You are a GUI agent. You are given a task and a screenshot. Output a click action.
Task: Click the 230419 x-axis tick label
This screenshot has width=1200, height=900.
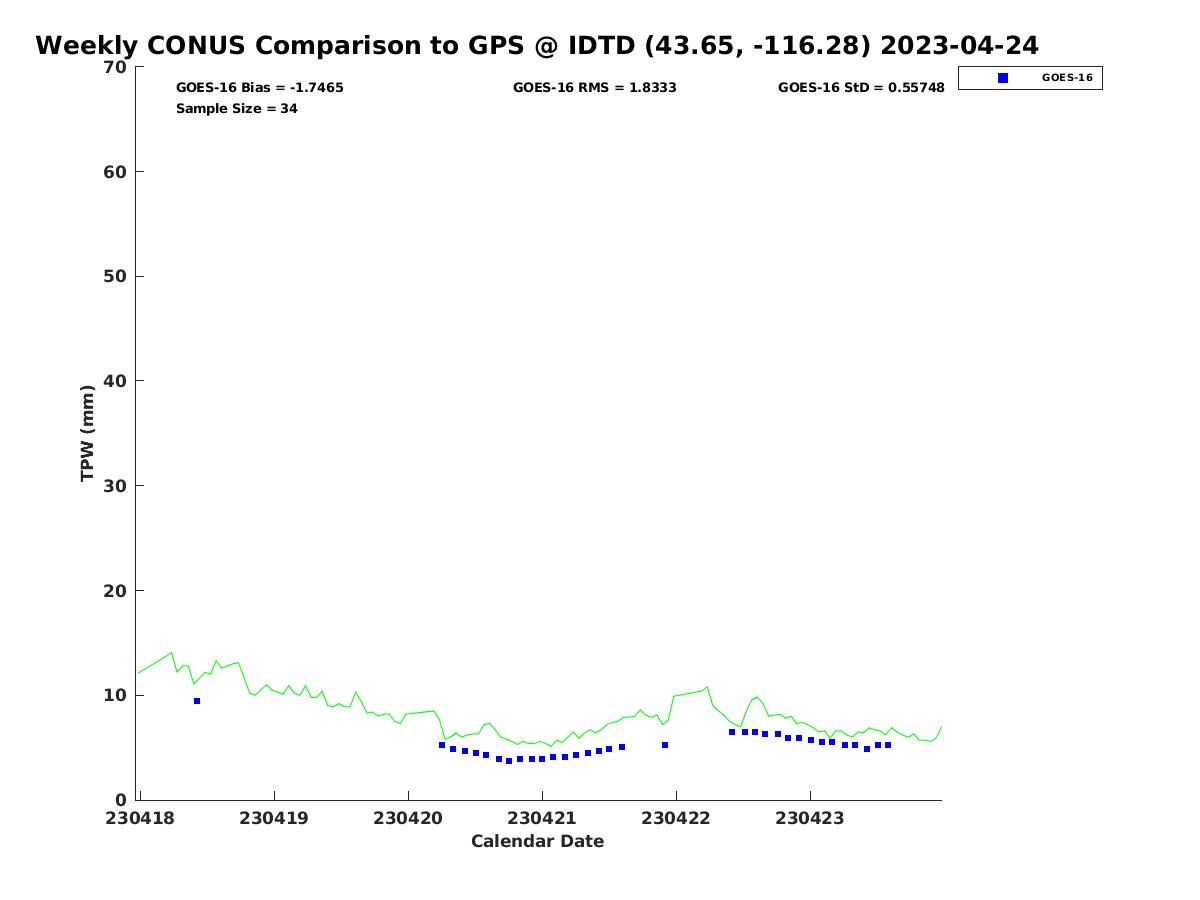(x=274, y=818)
